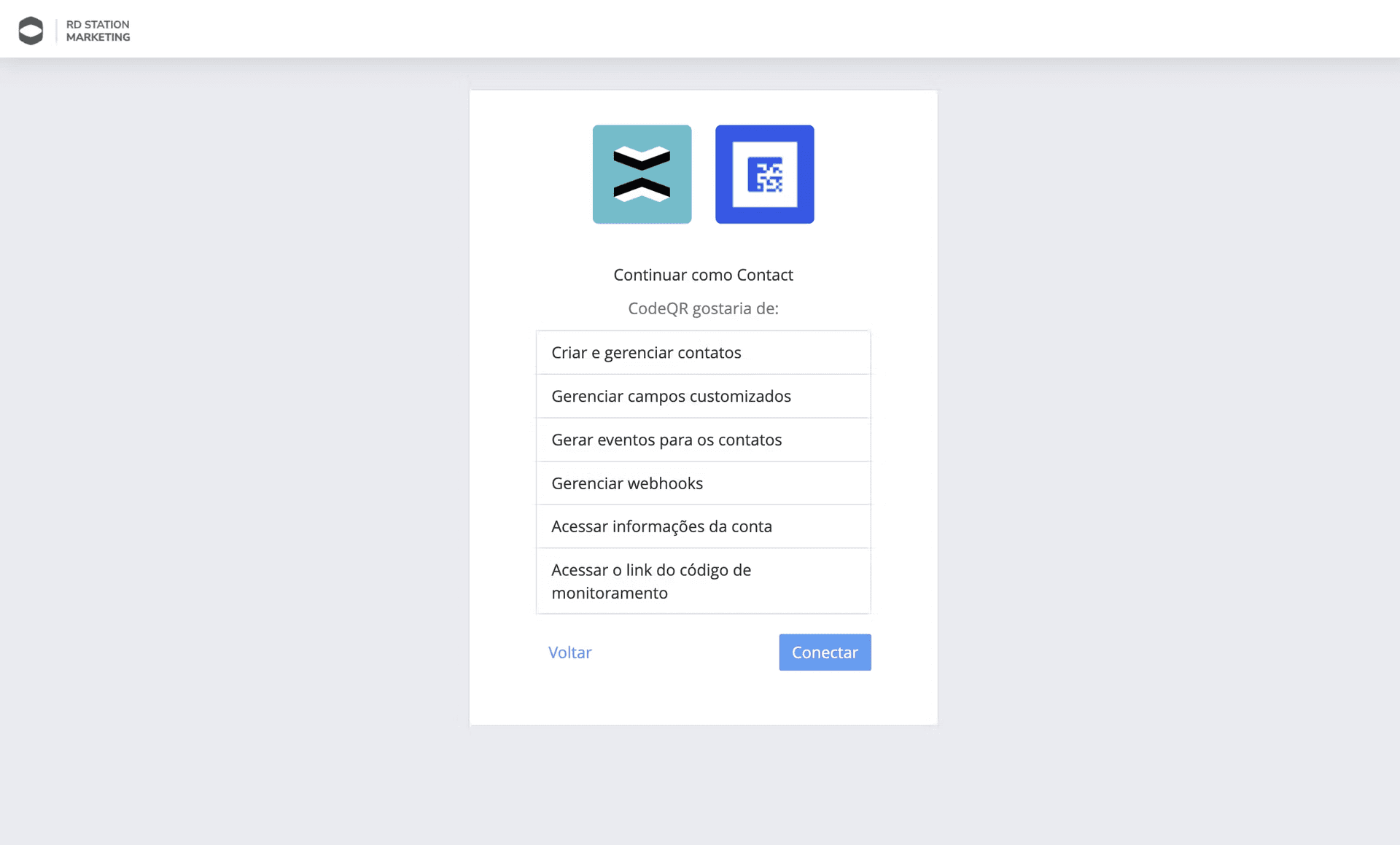Click the CodeQR blue square frame

764,131
